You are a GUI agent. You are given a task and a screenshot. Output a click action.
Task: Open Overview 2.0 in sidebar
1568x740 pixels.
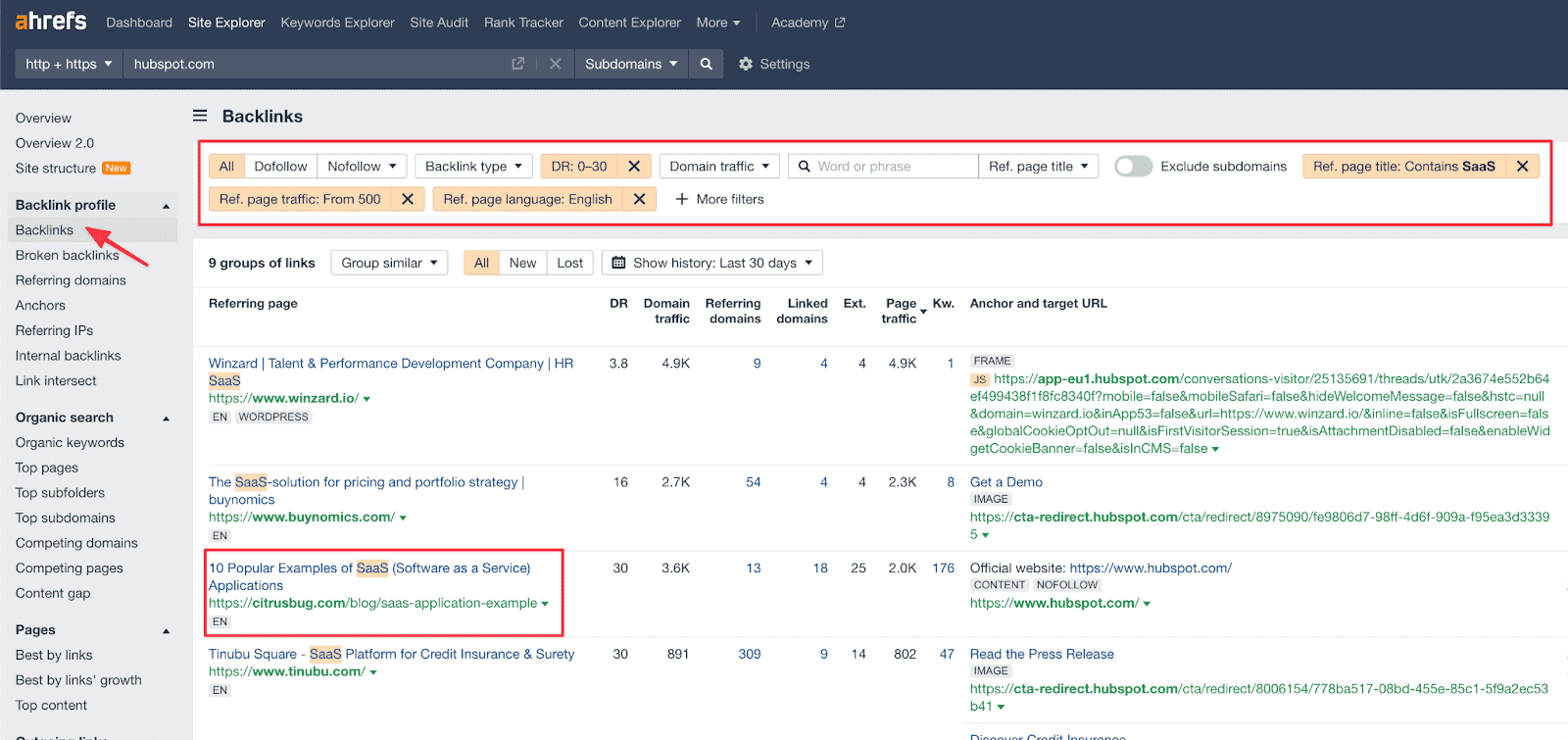(55, 143)
